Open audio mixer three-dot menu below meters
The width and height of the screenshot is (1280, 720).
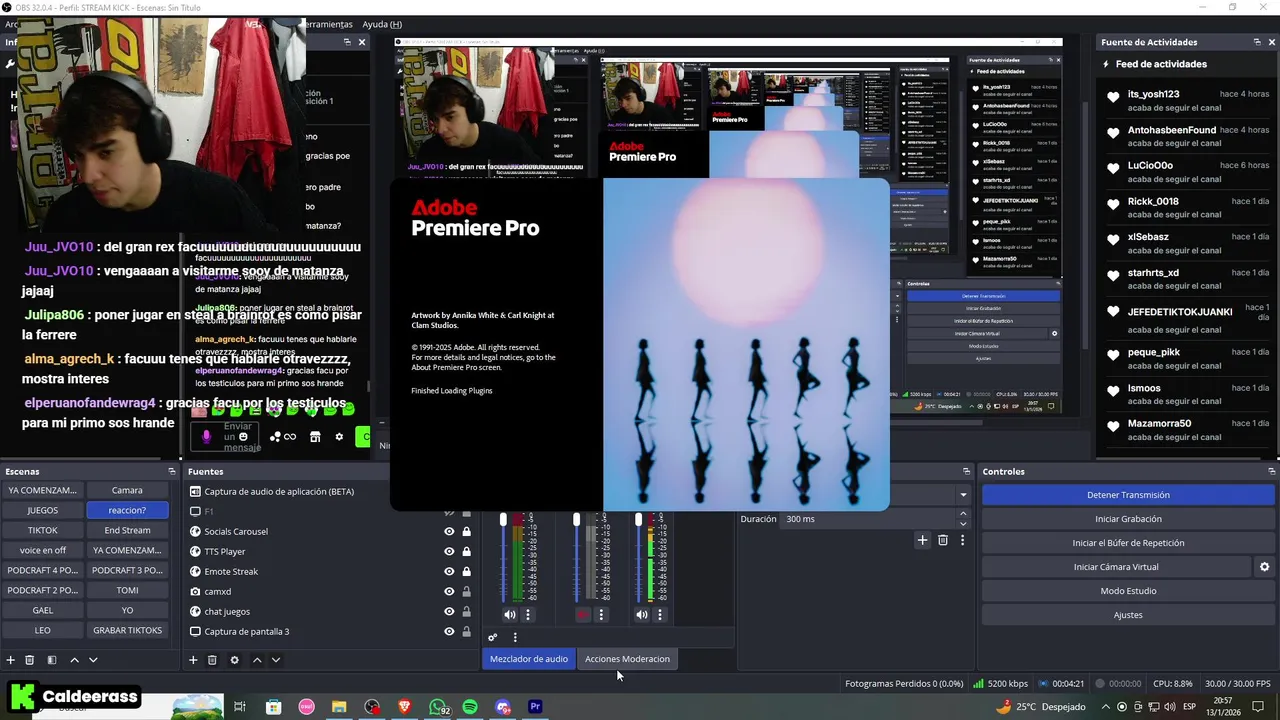coord(515,637)
